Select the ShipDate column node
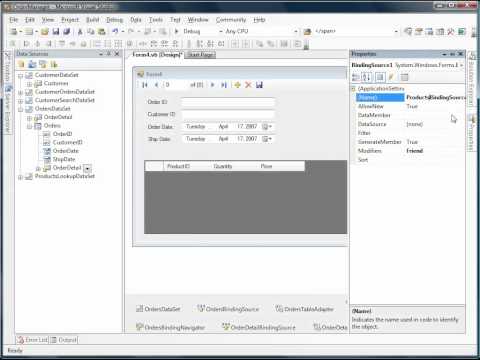The image size is (480, 360). (x=64, y=159)
